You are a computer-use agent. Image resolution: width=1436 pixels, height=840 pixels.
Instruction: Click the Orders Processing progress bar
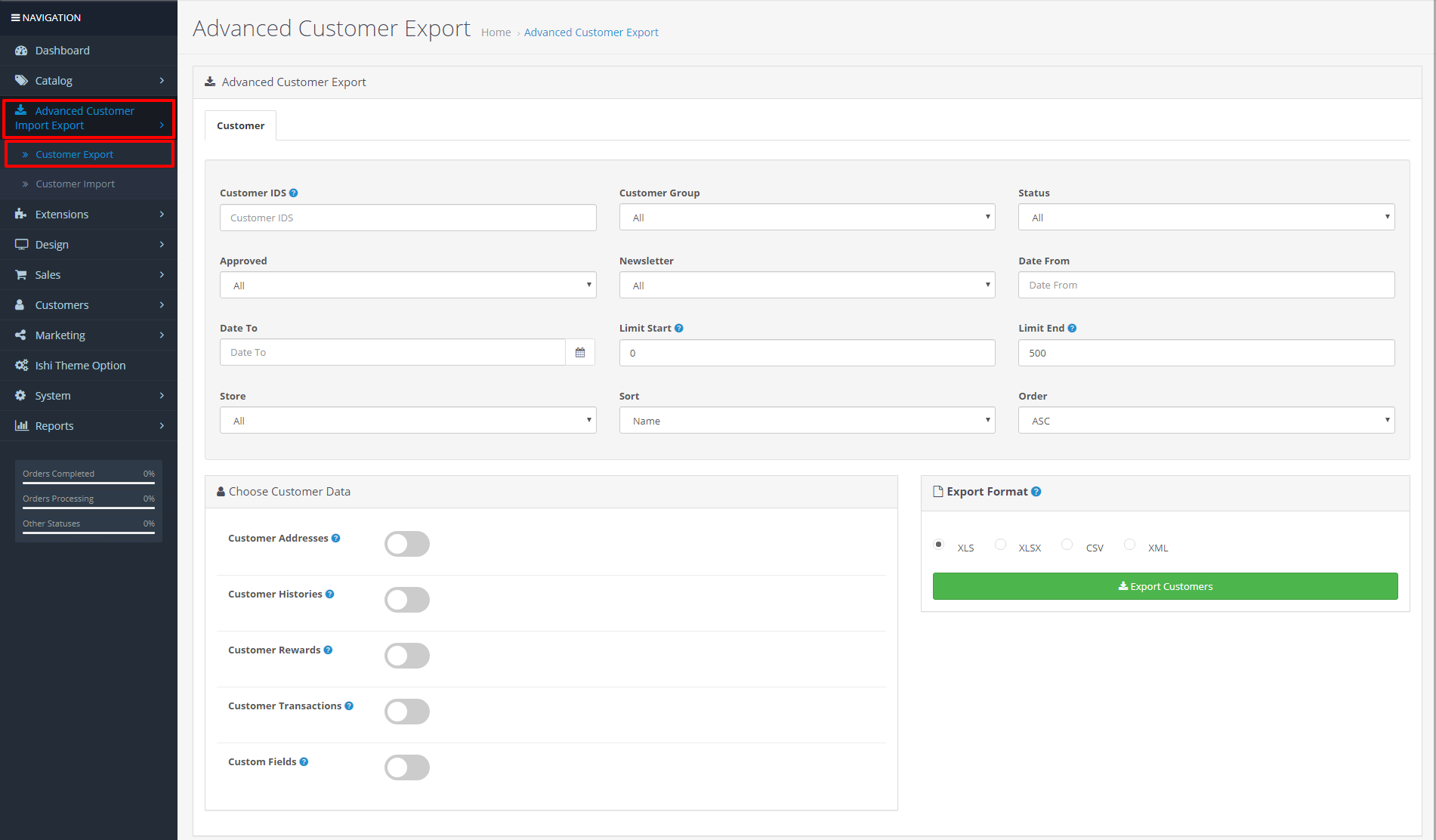(88, 508)
